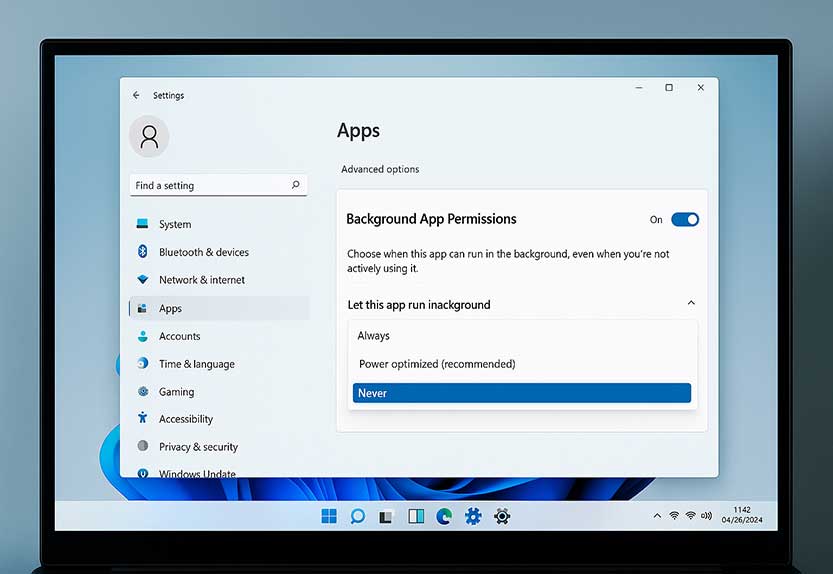Viewport: 833px width, 574px height.
Task: Minimize the Settings window
Action: pyautogui.click(x=639, y=88)
